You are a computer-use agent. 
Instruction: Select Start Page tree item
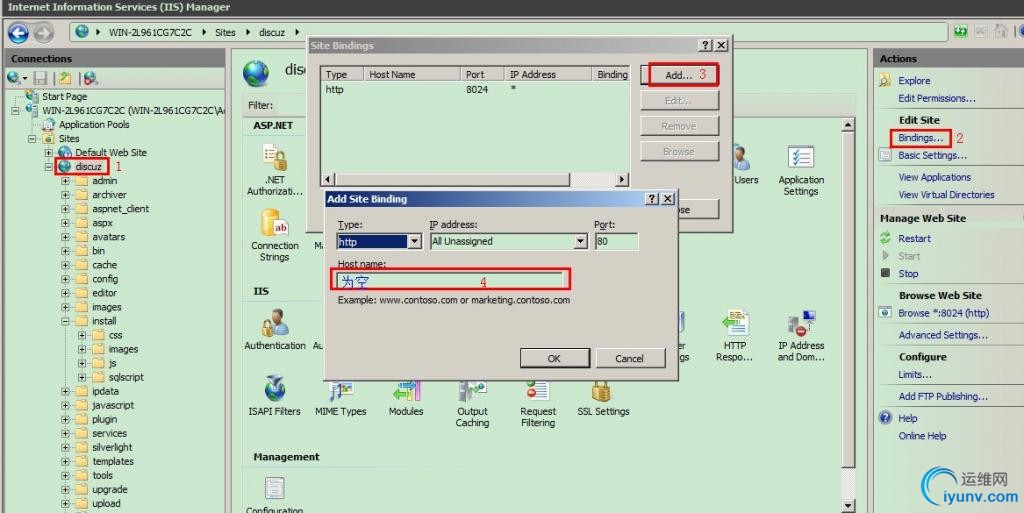(64, 96)
